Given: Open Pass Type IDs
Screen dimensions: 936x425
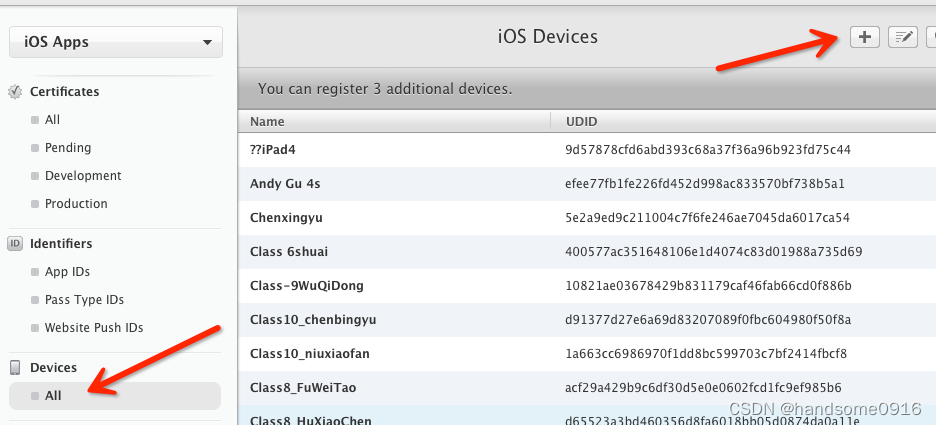Looking at the screenshot, I should tap(84, 300).
